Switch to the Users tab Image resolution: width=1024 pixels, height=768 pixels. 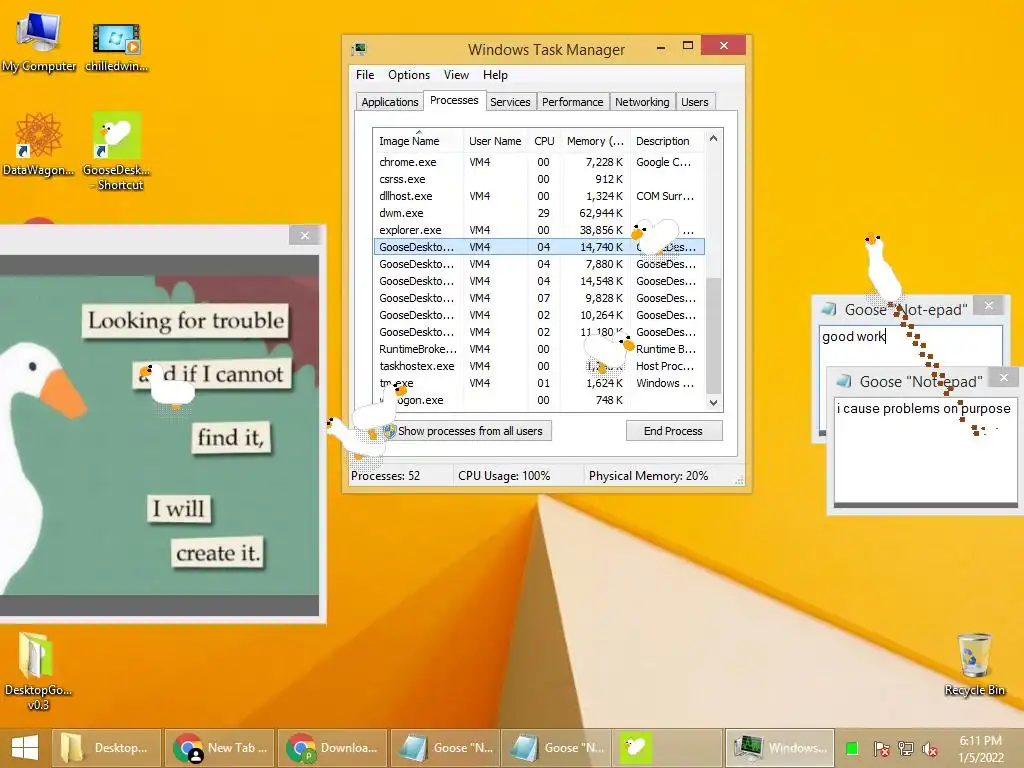pyautogui.click(x=694, y=102)
